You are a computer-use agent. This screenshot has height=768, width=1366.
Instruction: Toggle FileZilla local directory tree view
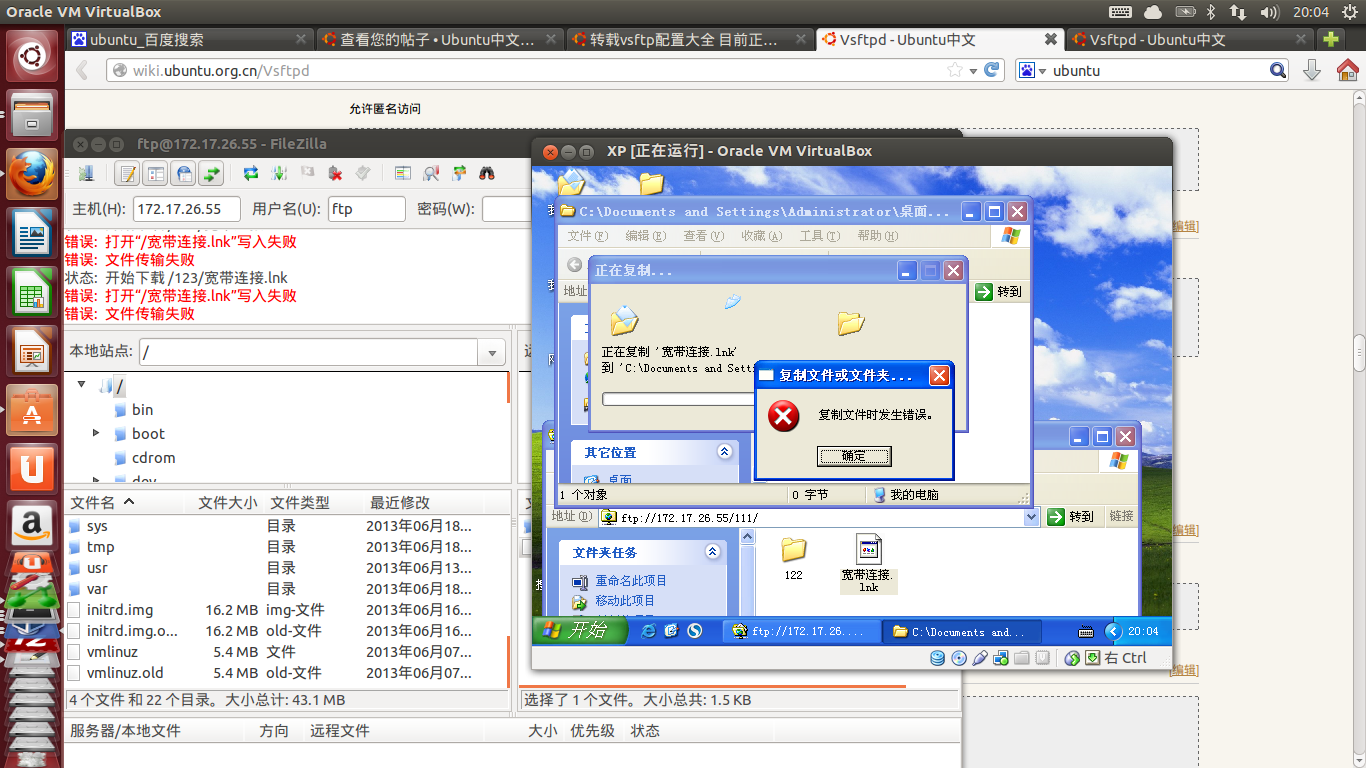click(x=155, y=173)
